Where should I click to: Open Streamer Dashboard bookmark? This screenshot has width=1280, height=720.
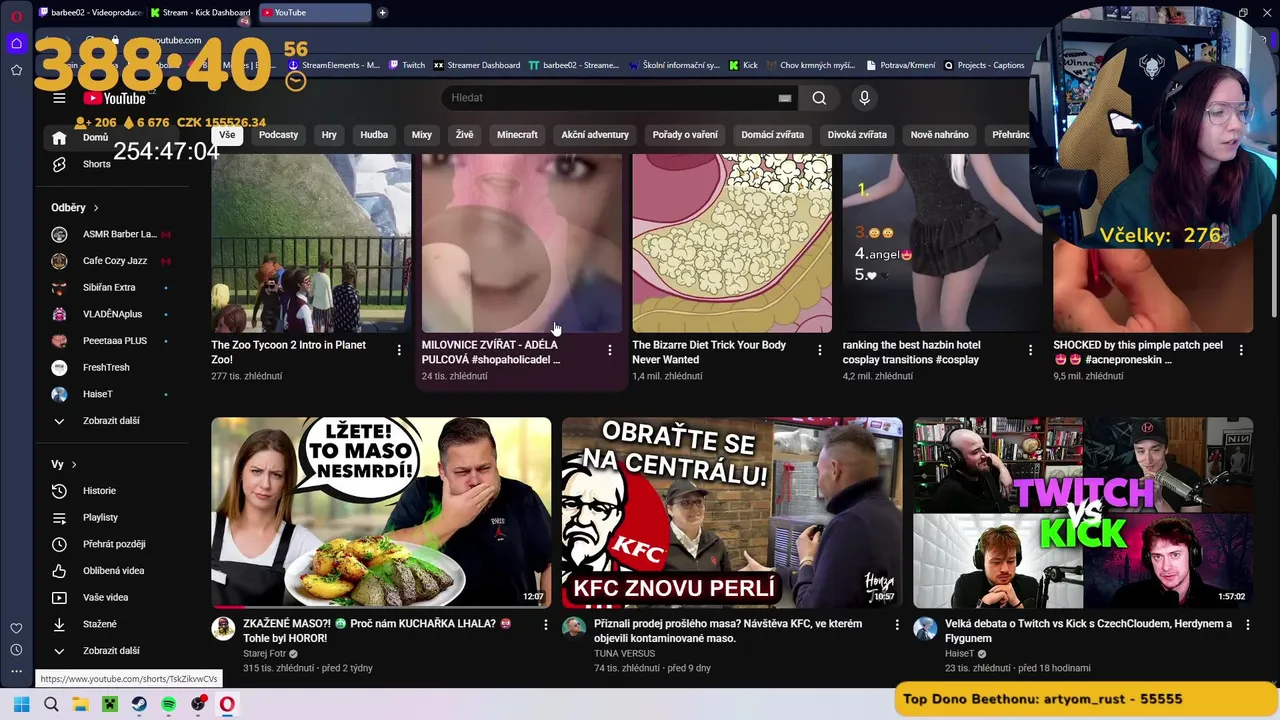click(x=477, y=66)
